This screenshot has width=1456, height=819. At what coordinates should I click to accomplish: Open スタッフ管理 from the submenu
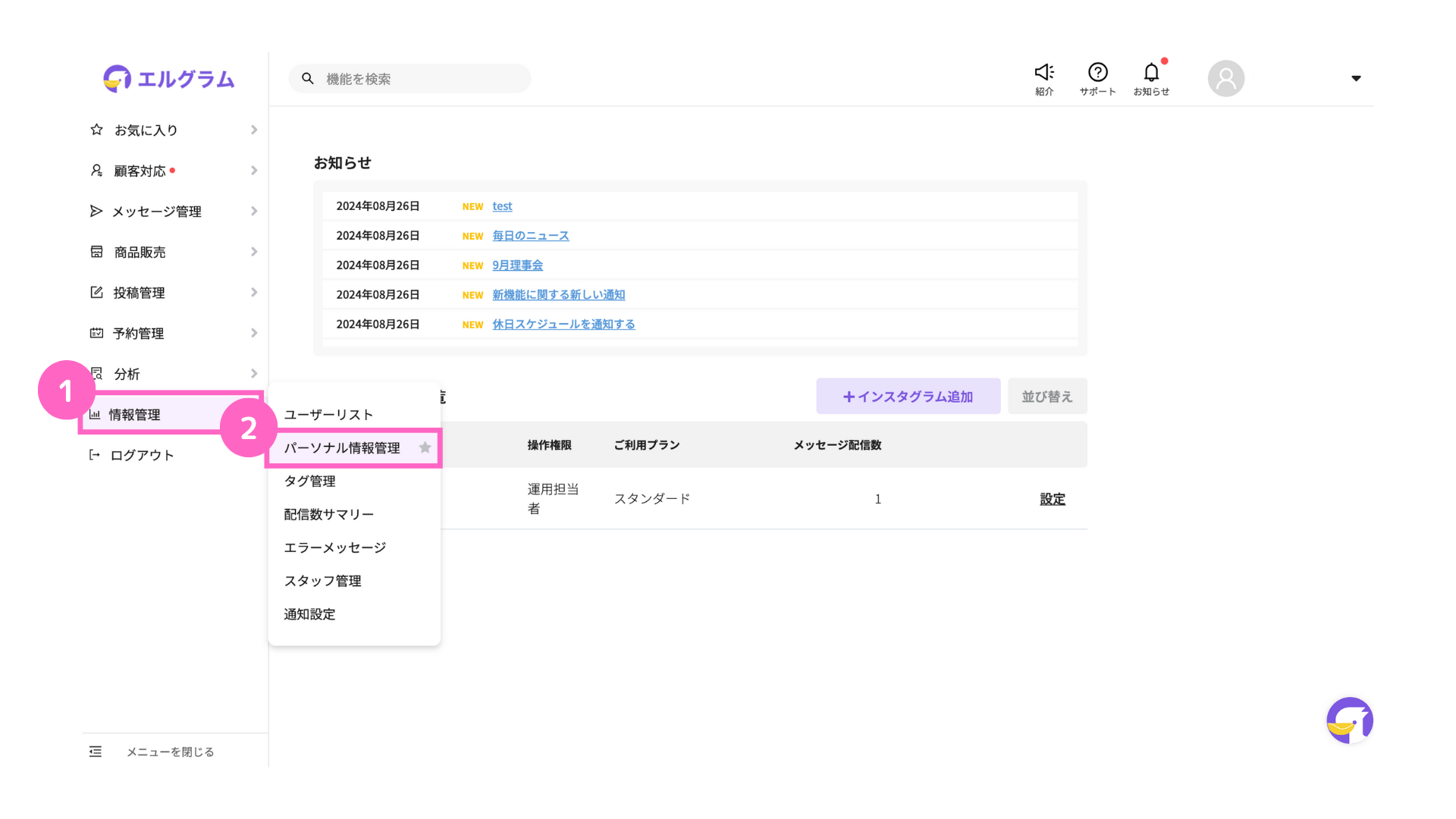click(322, 581)
